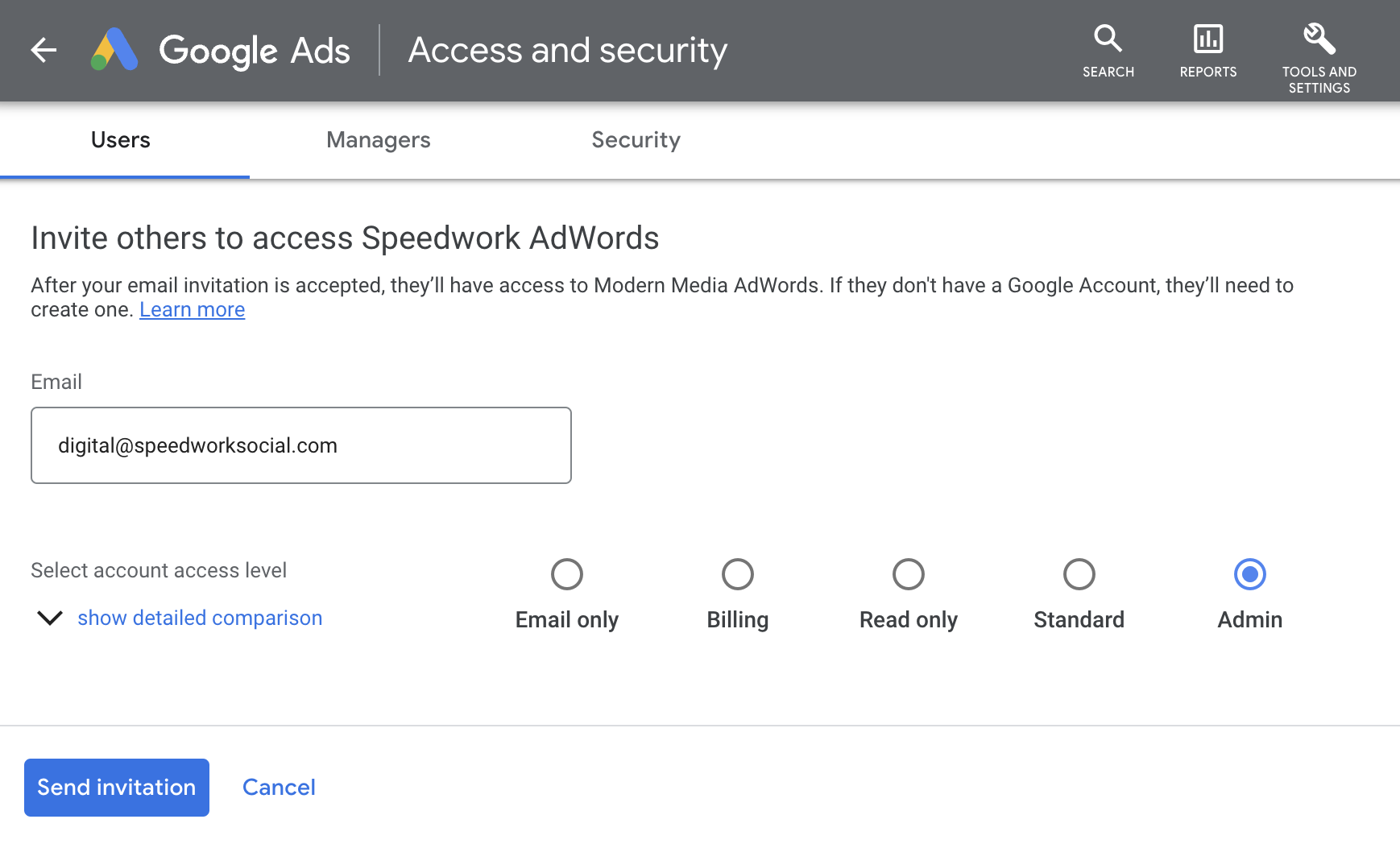Switch to the Users tab
Screen dimensions: 1400x844
click(x=121, y=140)
